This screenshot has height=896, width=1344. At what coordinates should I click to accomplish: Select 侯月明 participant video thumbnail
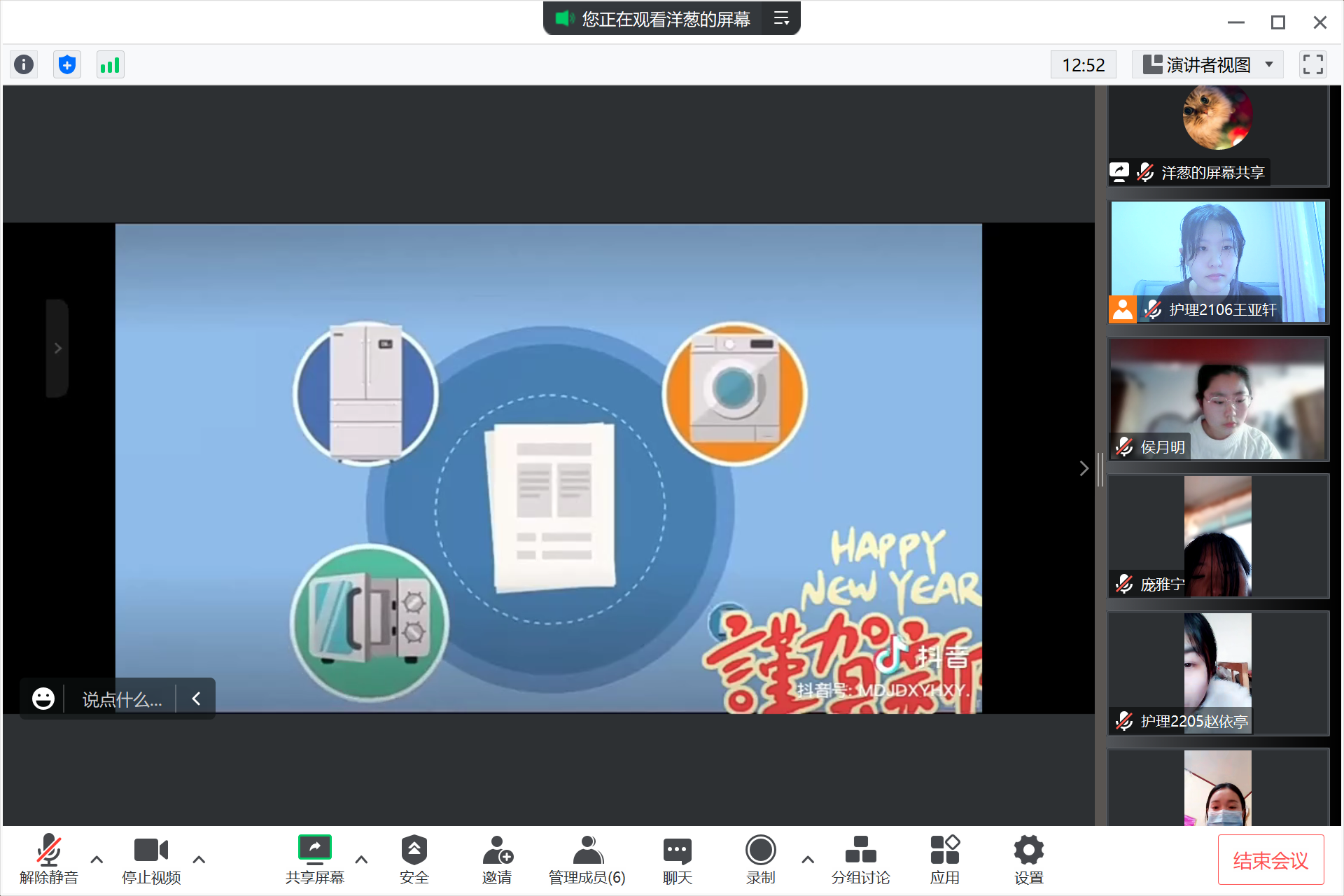click(x=1218, y=399)
